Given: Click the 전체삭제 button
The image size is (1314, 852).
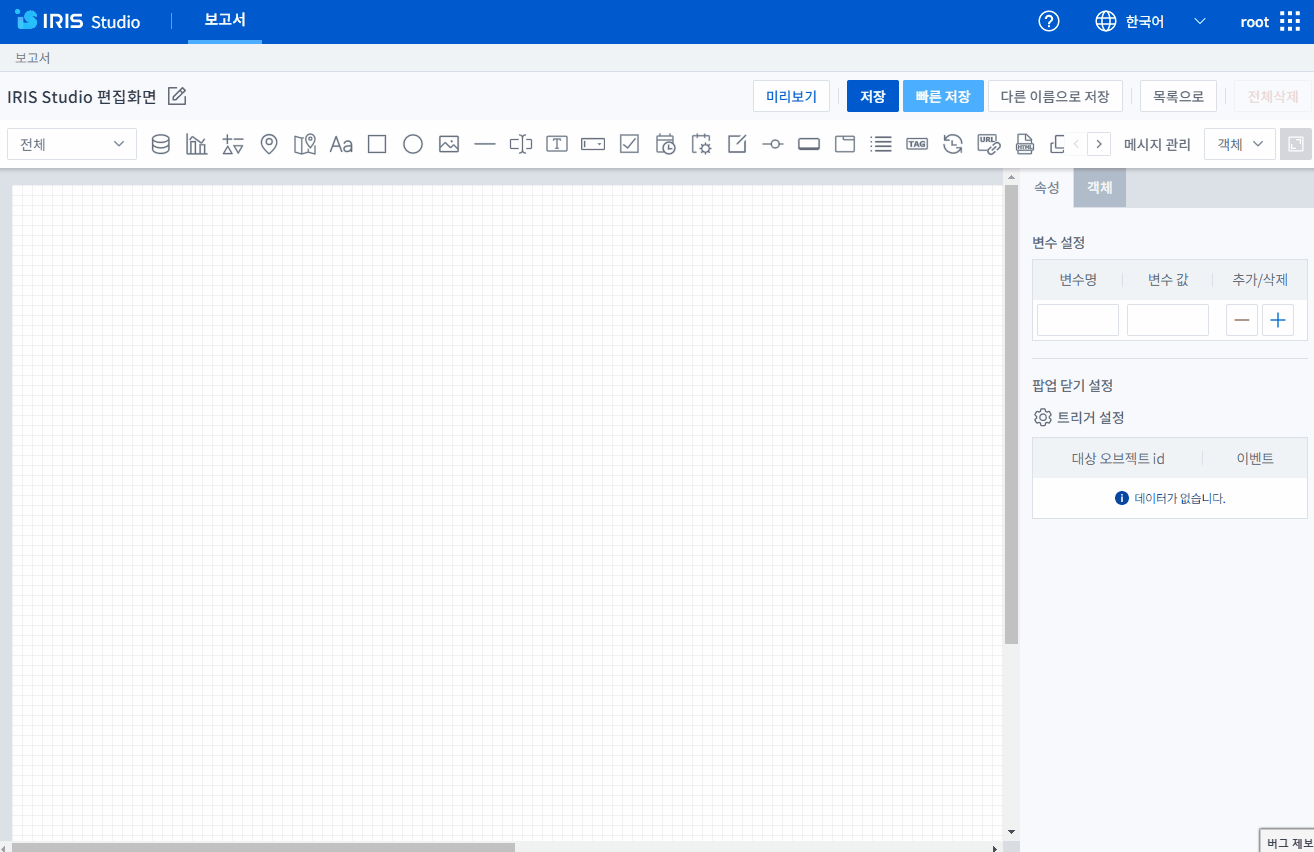Looking at the screenshot, I should tap(1273, 96).
